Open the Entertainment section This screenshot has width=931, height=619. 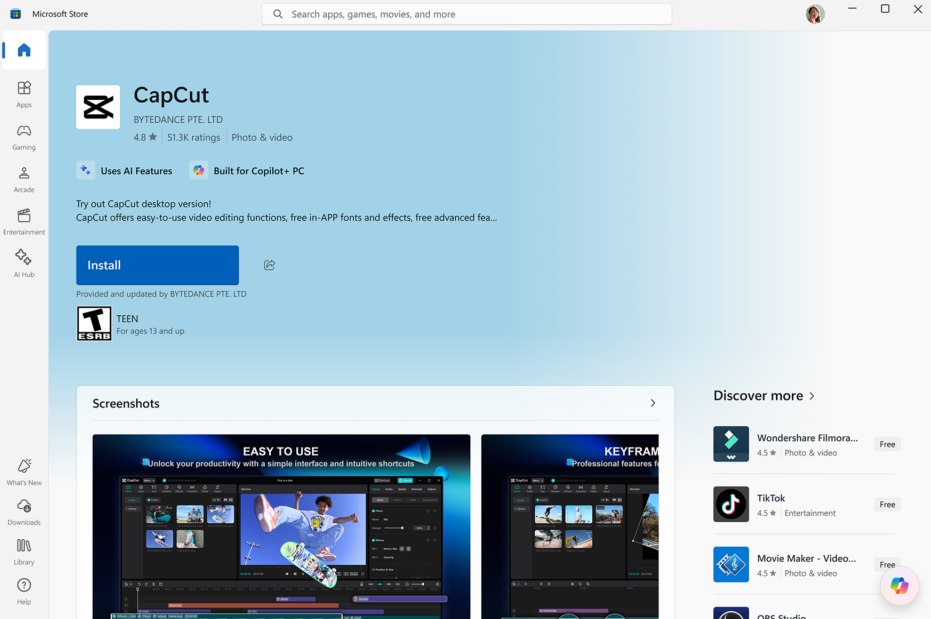[x=24, y=221]
